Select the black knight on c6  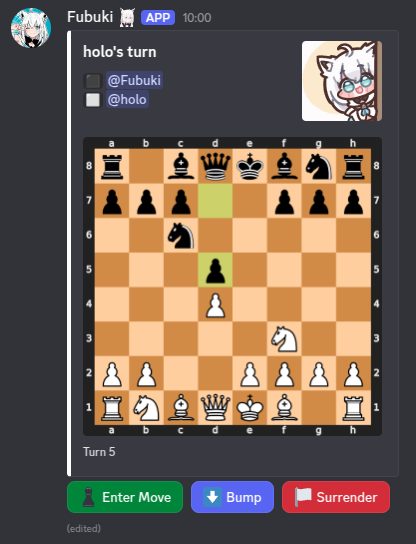[x=181, y=236]
